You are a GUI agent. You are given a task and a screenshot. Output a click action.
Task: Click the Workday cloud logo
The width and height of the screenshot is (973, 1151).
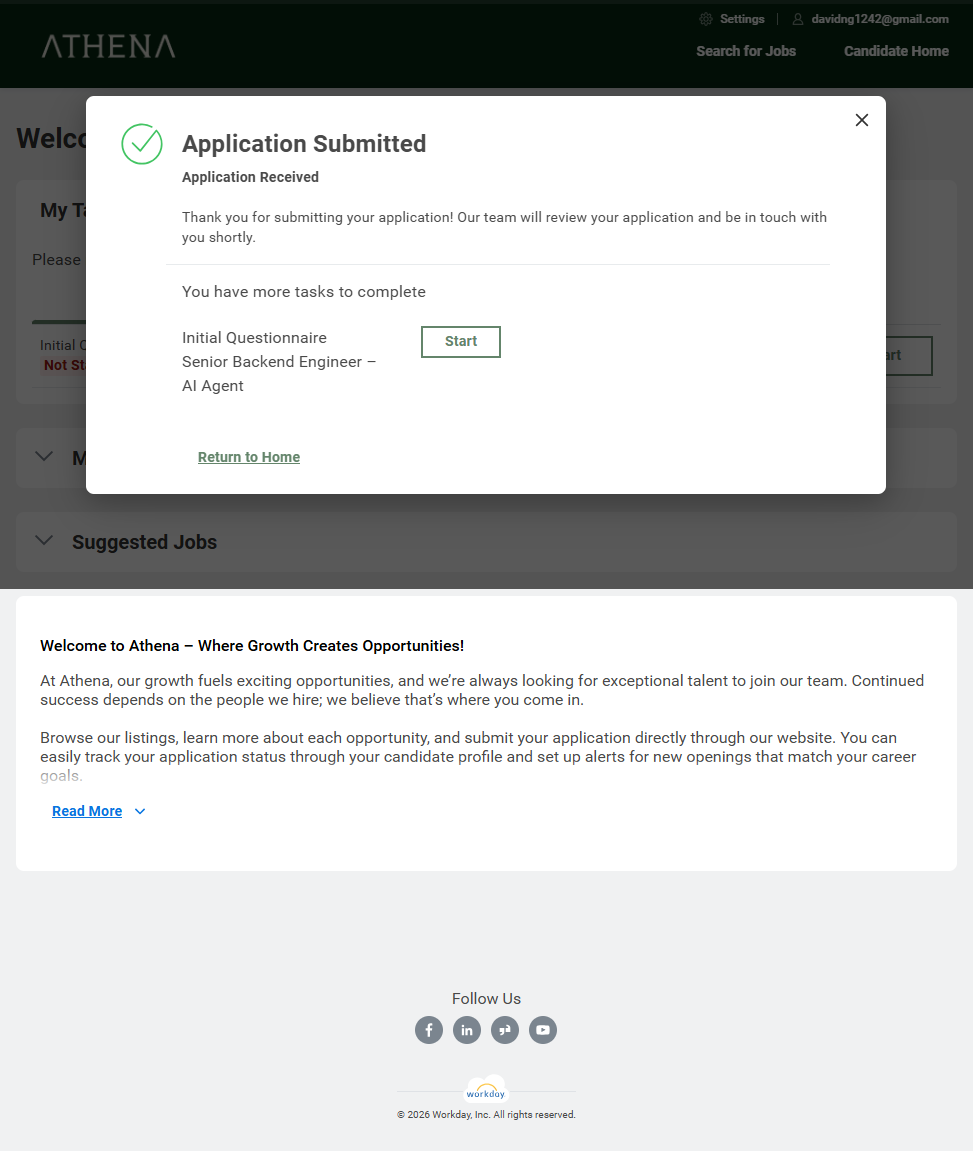click(x=486, y=1091)
